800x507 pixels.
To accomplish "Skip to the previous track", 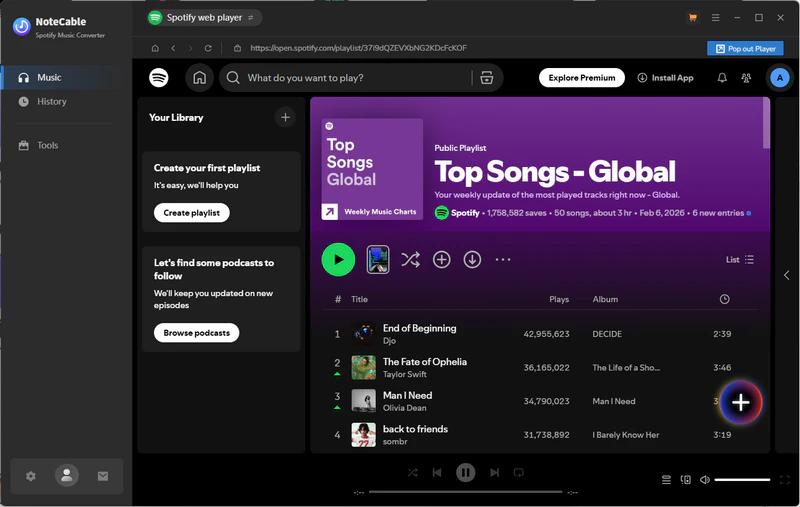I will click(x=437, y=473).
